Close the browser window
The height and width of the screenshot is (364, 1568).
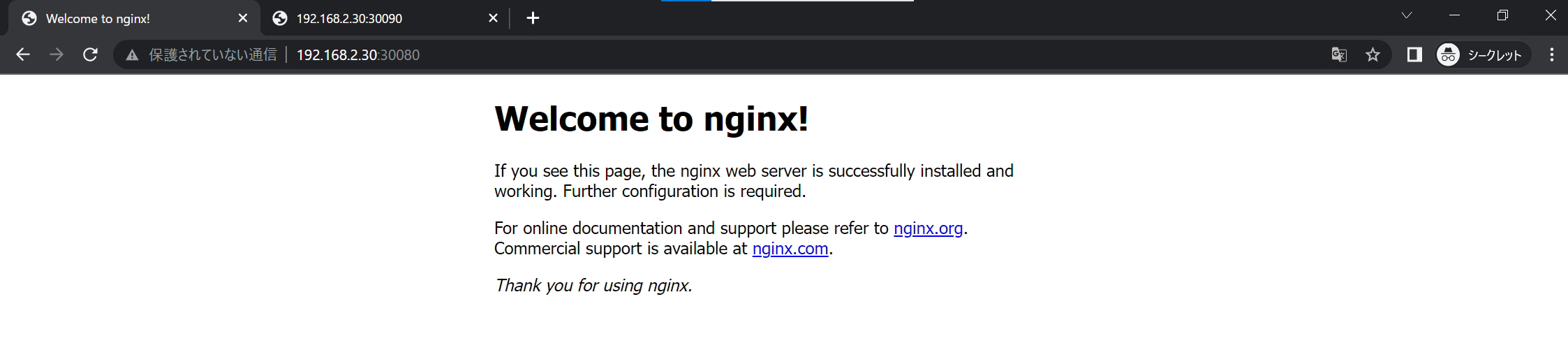tap(1551, 15)
